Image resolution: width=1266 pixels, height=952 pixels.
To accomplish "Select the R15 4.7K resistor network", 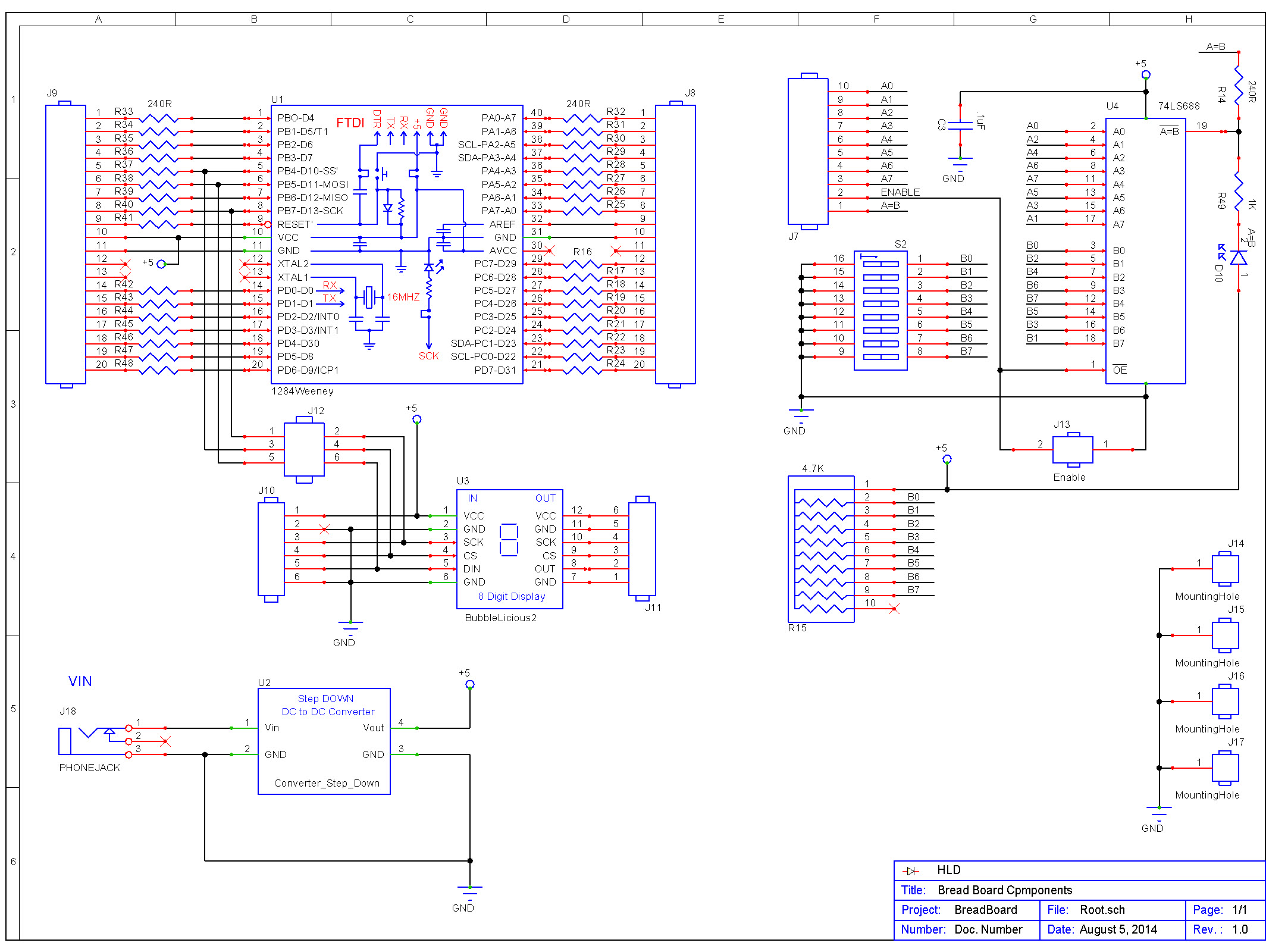I will click(821, 549).
